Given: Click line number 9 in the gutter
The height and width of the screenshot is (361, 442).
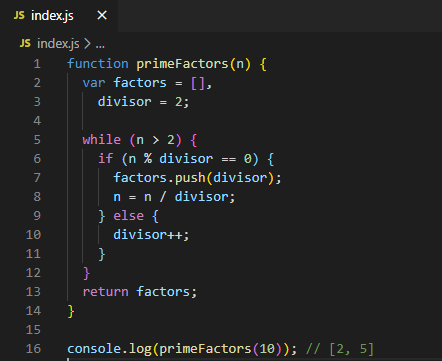Looking at the screenshot, I should point(37,216).
